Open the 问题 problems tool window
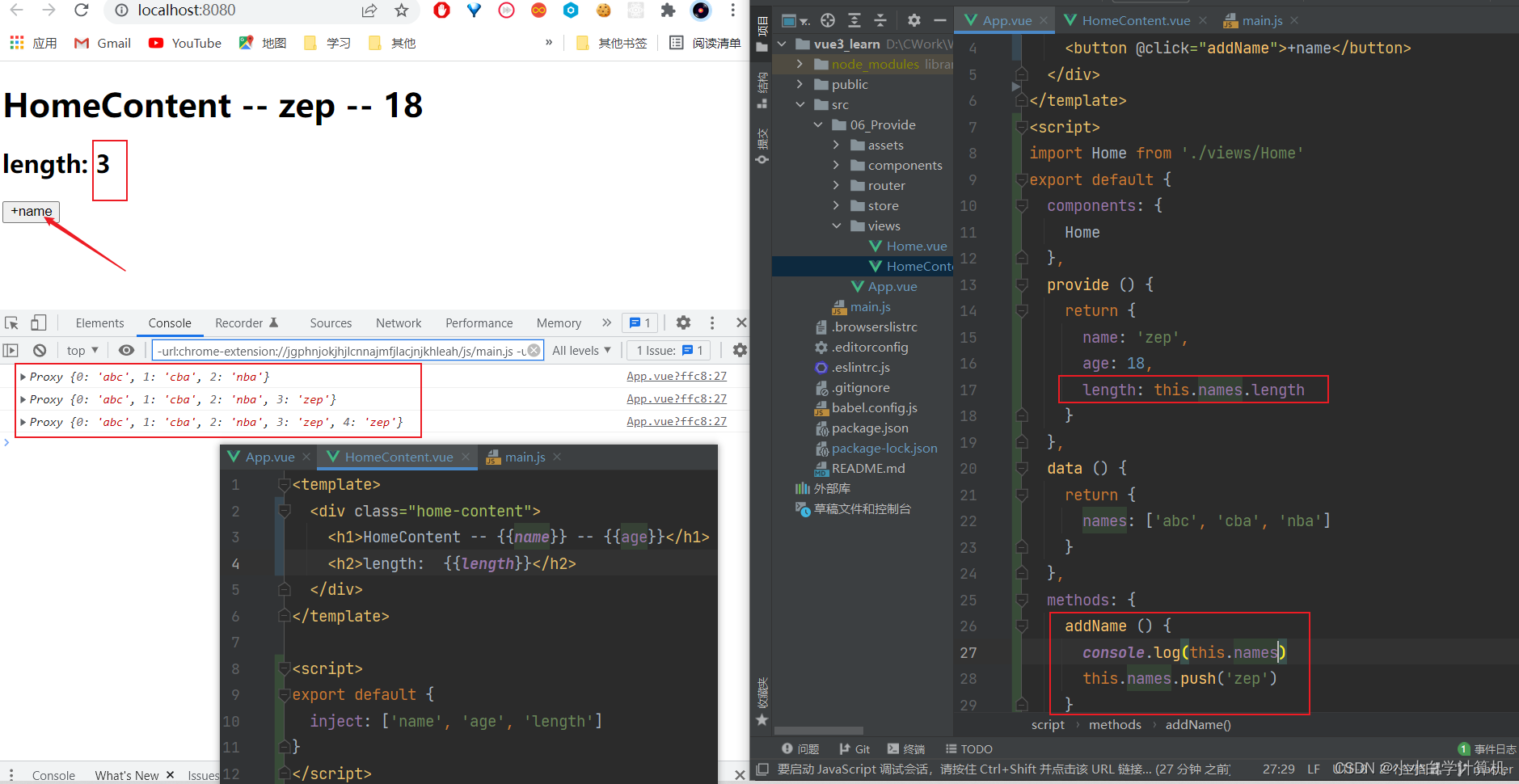The width and height of the screenshot is (1519, 784). 800,749
